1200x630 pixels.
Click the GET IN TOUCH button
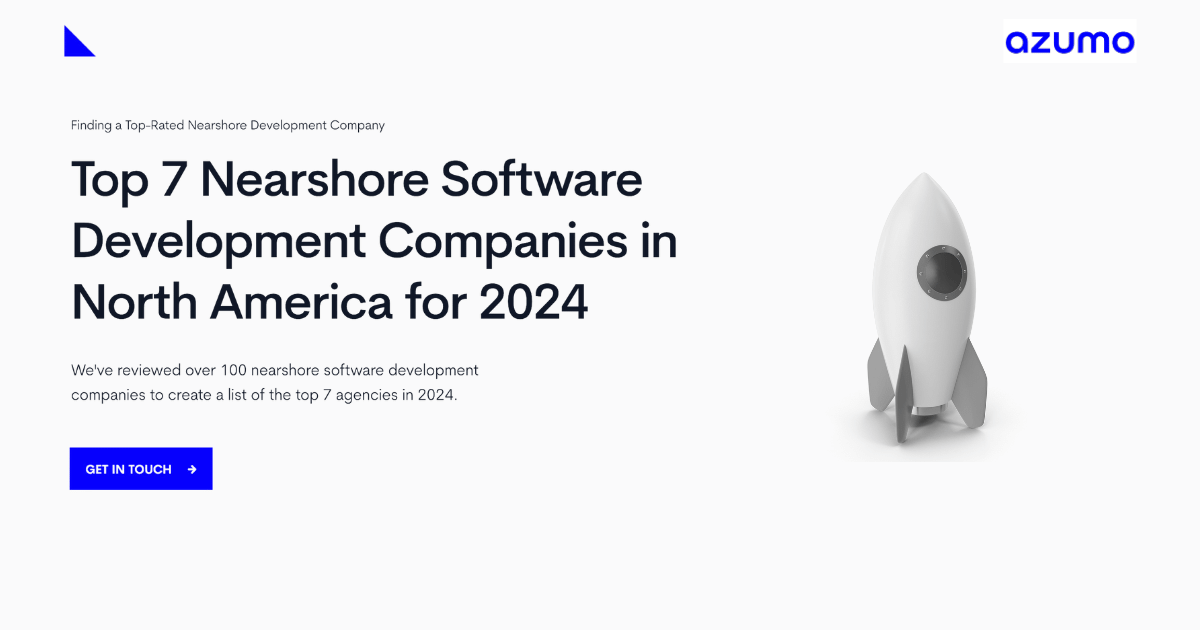[x=140, y=468]
